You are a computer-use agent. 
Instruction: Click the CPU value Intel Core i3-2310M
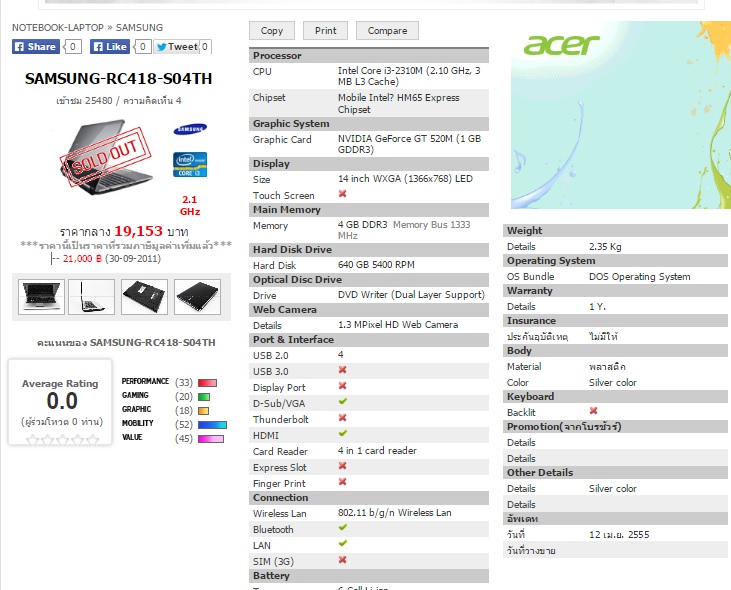(x=409, y=76)
